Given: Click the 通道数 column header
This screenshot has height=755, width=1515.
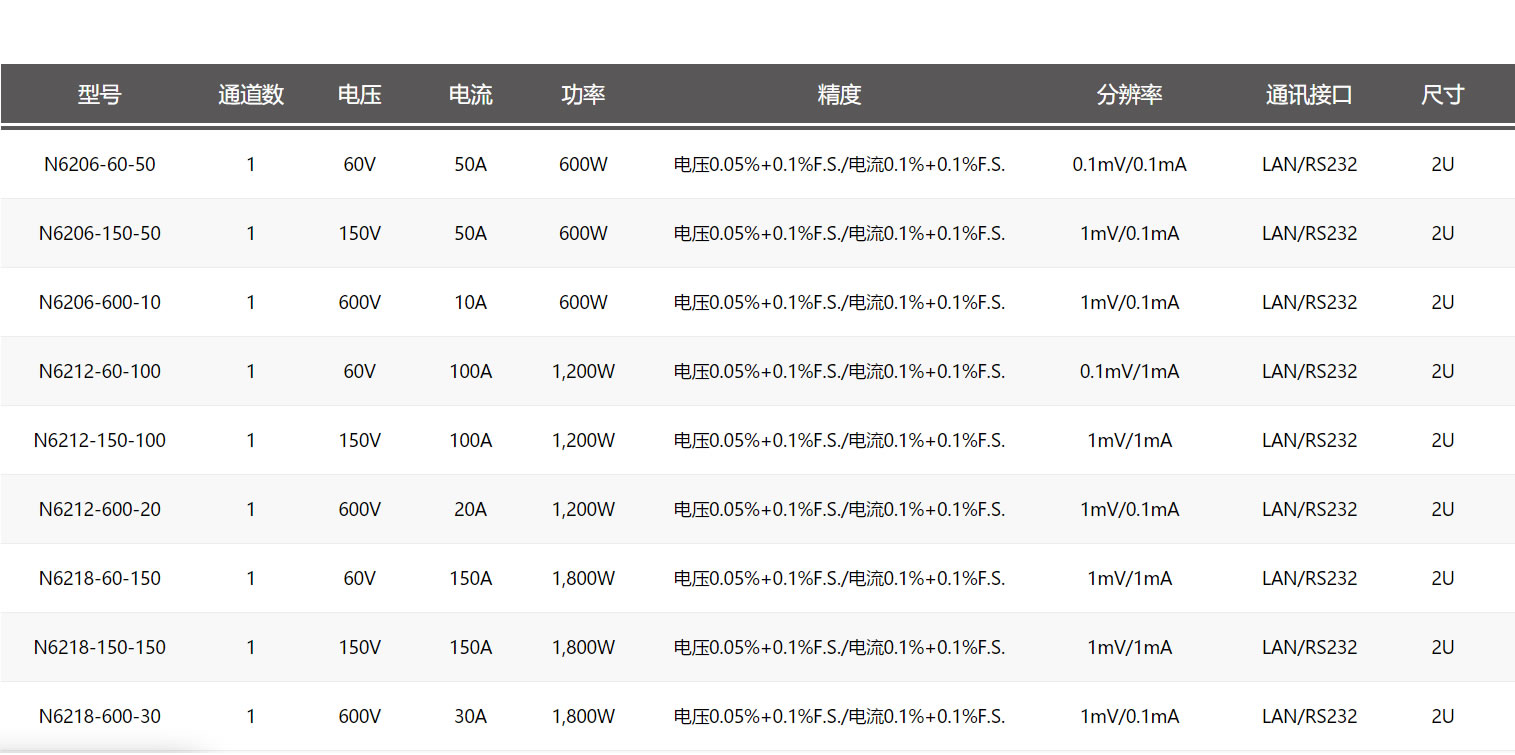Looking at the screenshot, I should coord(251,95).
